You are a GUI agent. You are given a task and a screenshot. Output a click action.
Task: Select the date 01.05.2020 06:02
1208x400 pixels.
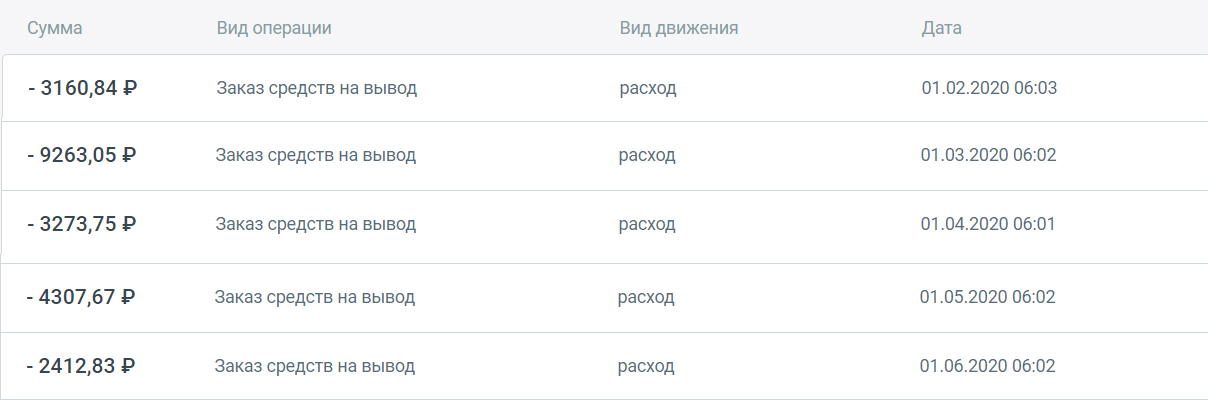click(x=987, y=297)
